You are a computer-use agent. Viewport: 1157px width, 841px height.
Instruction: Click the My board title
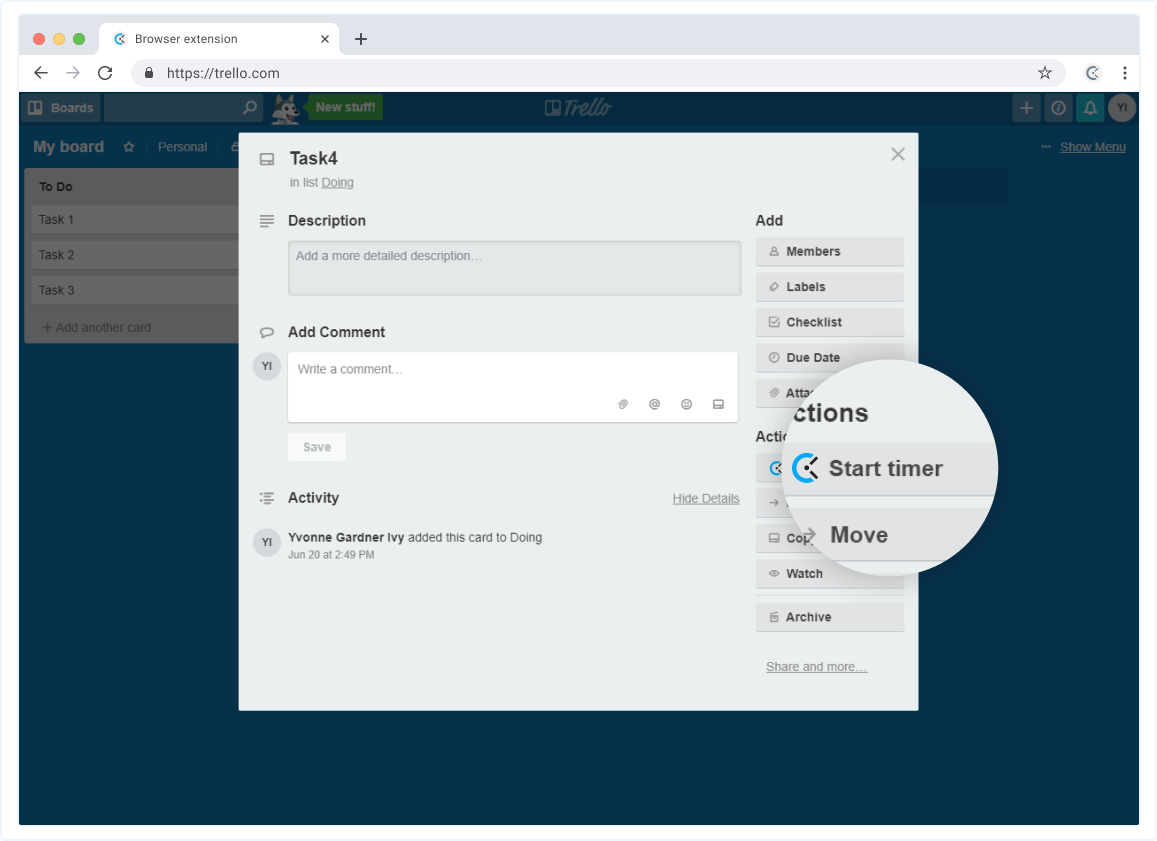coord(69,147)
